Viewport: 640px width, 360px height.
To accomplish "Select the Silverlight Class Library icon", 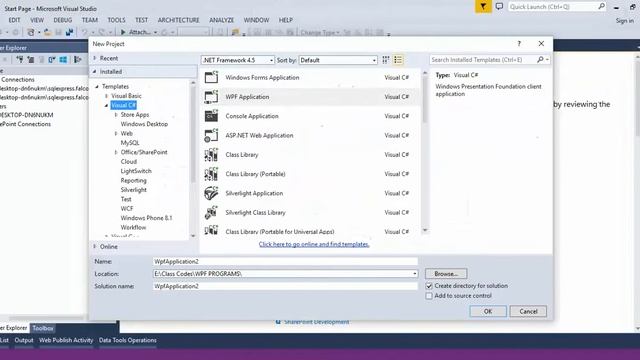I will (x=211, y=212).
